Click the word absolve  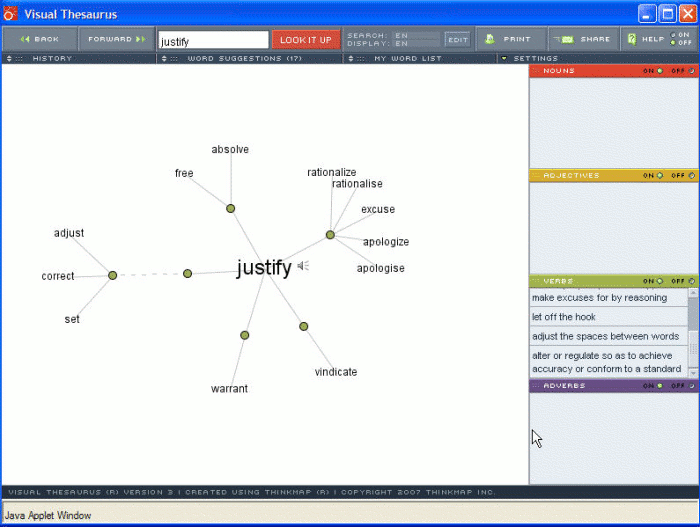click(x=230, y=149)
